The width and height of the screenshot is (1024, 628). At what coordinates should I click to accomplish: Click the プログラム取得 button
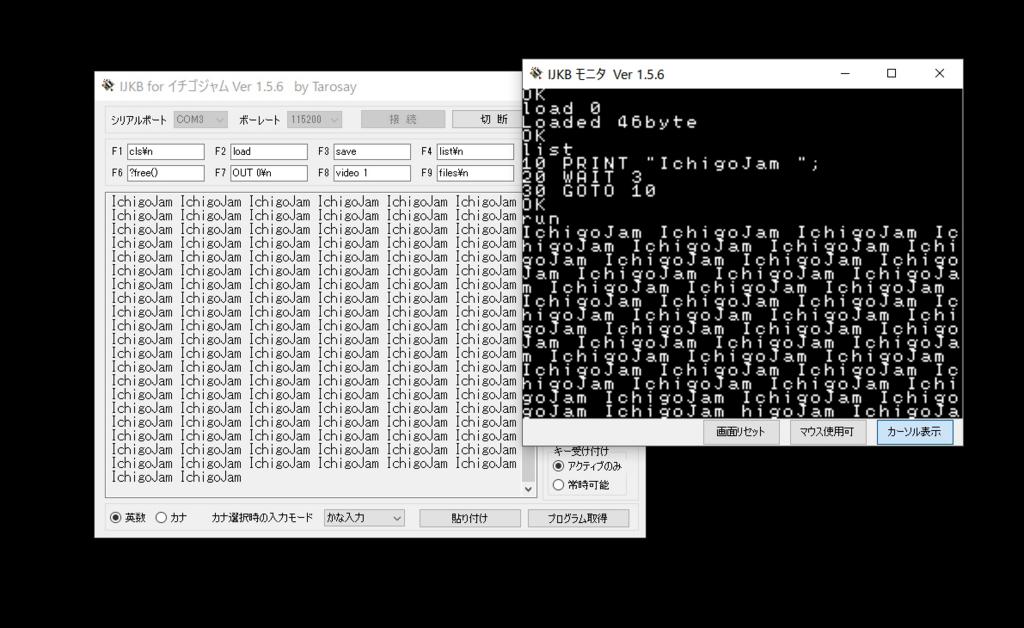578,518
